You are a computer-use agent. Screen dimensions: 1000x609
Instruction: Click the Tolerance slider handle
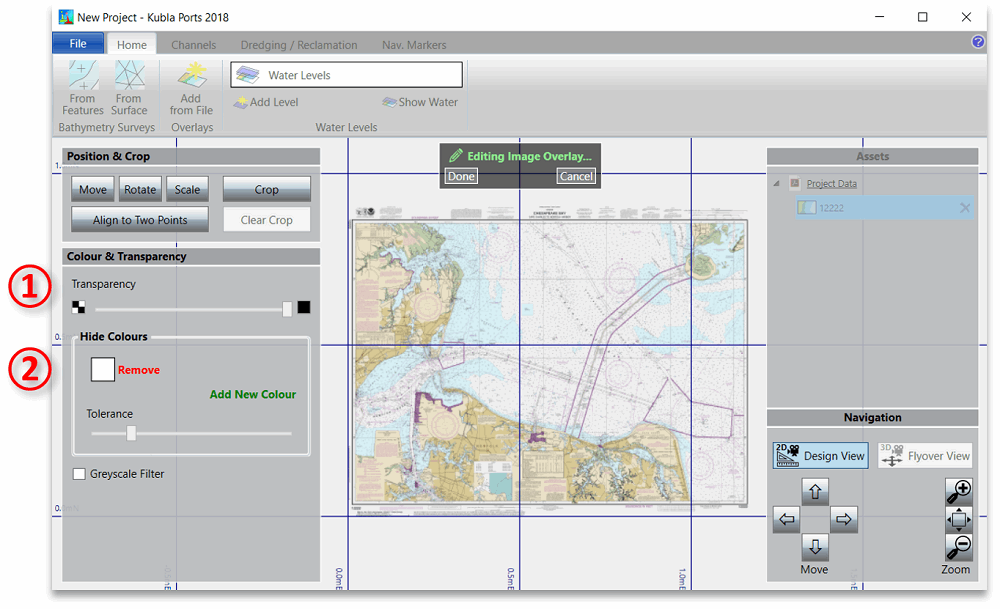pyautogui.click(x=131, y=434)
